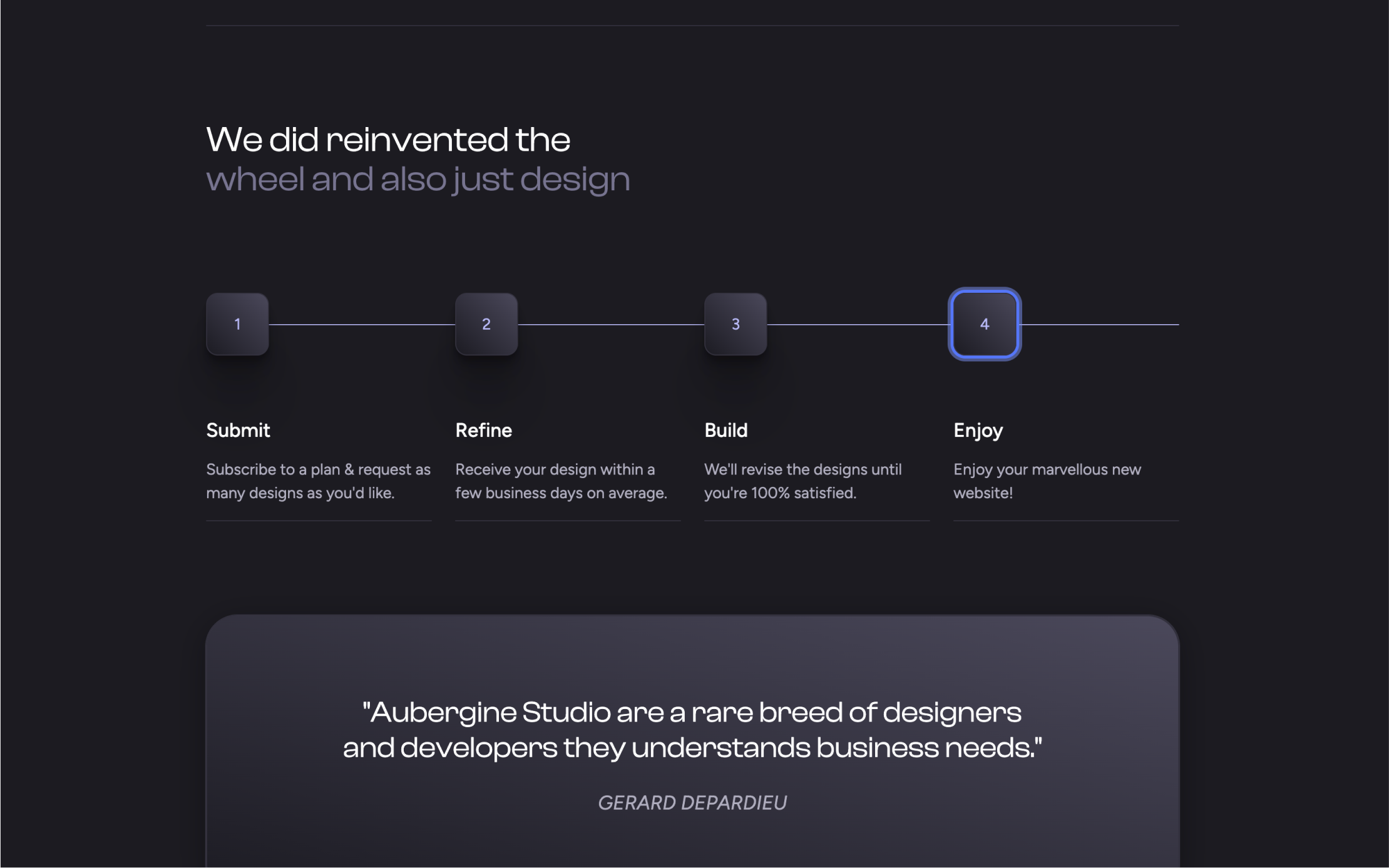The height and width of the screenshot is (868, 1389).
Task: Select step 1 box above Submit
Action: 237,324
